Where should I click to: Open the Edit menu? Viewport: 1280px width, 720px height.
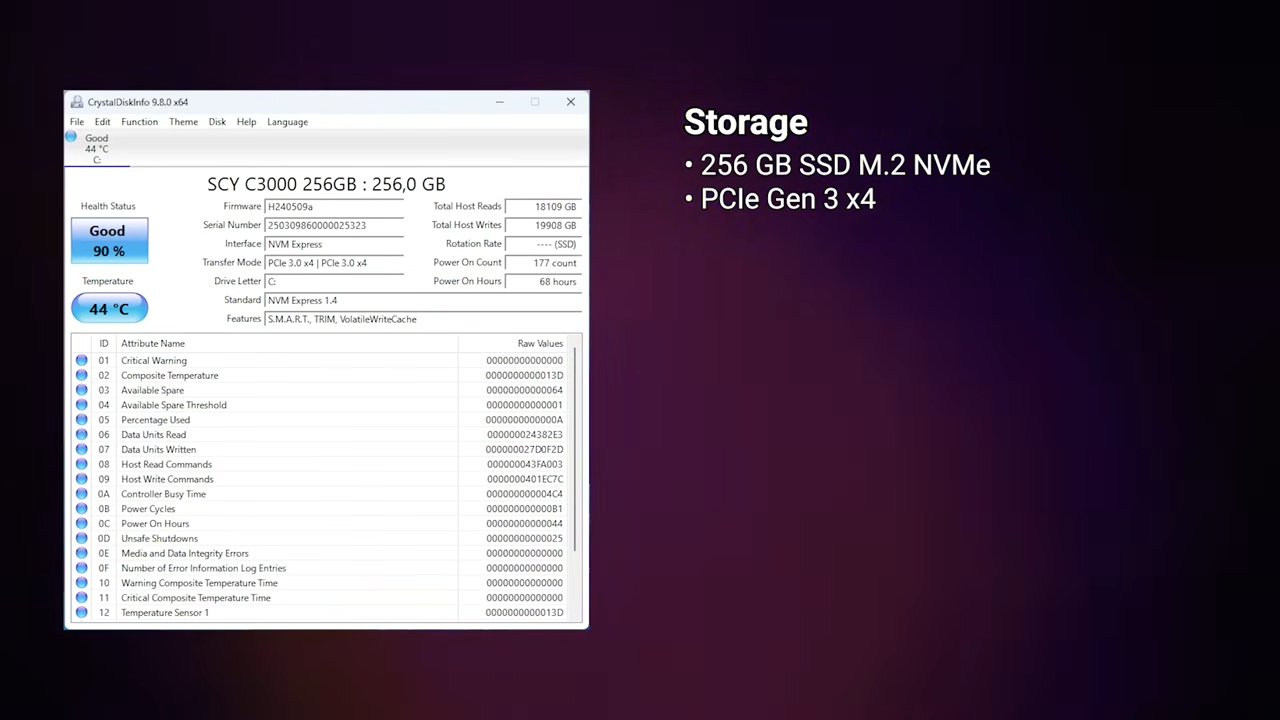103,122
